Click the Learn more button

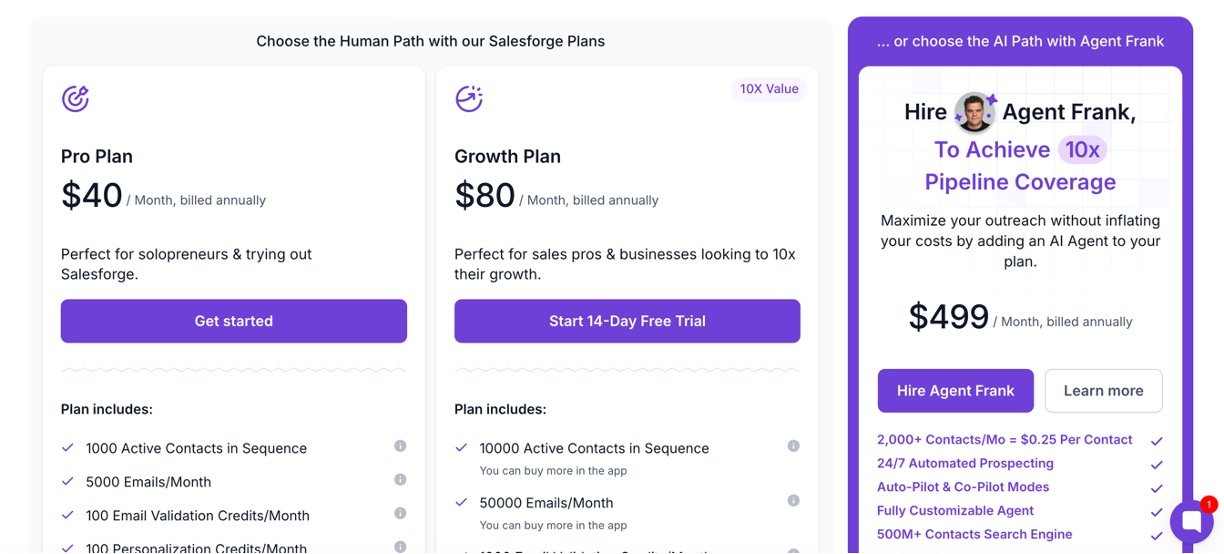click(1103, 391)
